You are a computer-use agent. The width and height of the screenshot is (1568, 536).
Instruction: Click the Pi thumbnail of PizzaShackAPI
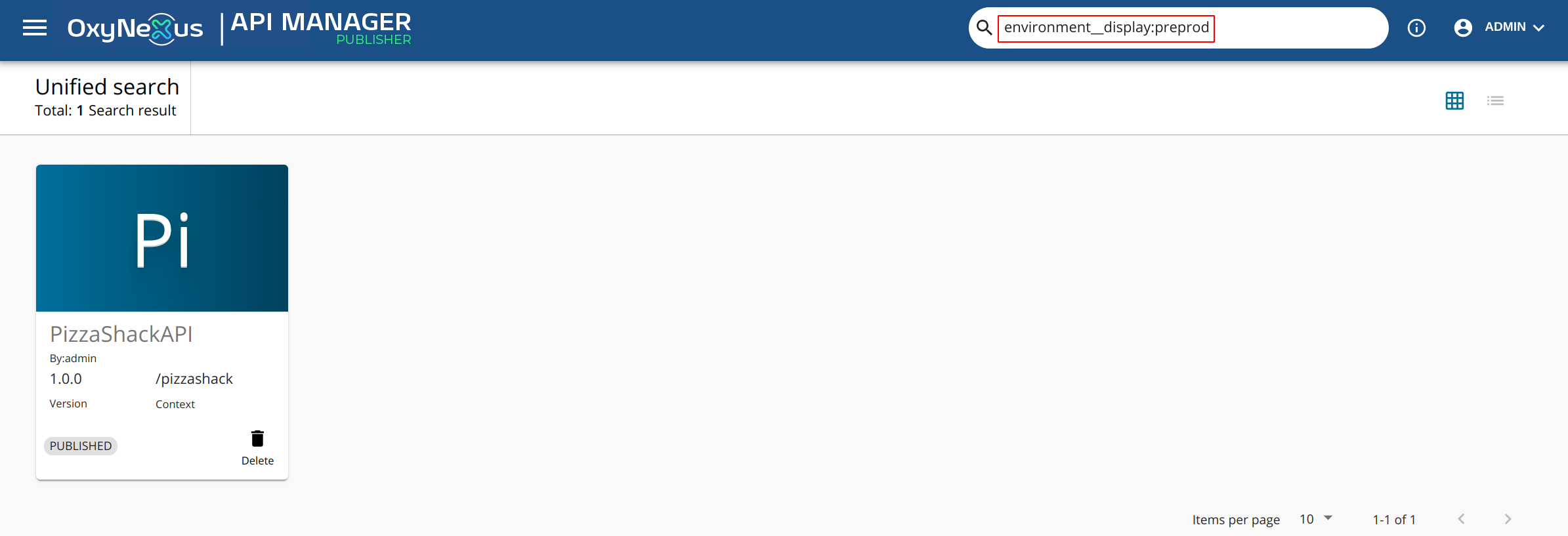point(162,238)
